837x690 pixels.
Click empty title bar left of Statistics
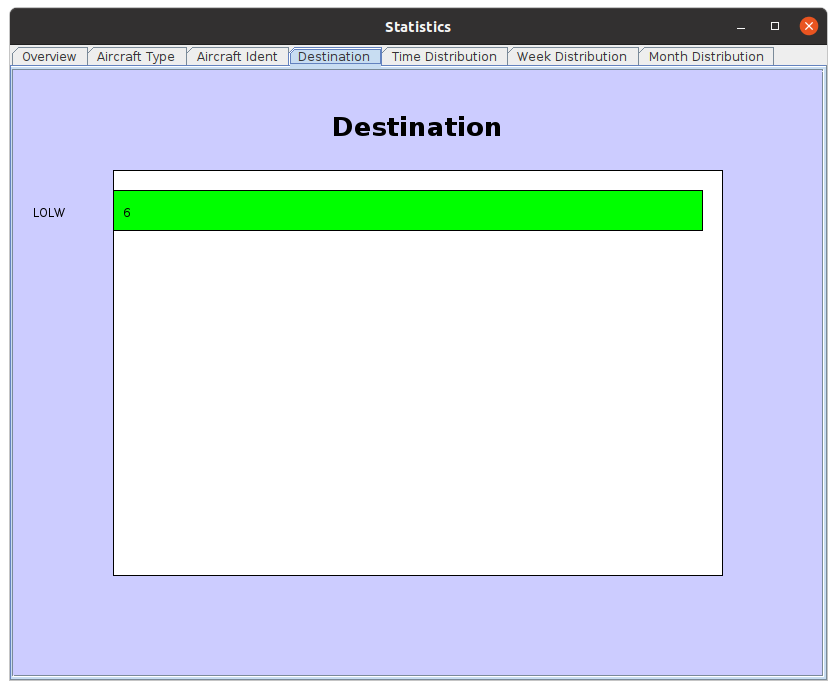[x=200, y=27]
